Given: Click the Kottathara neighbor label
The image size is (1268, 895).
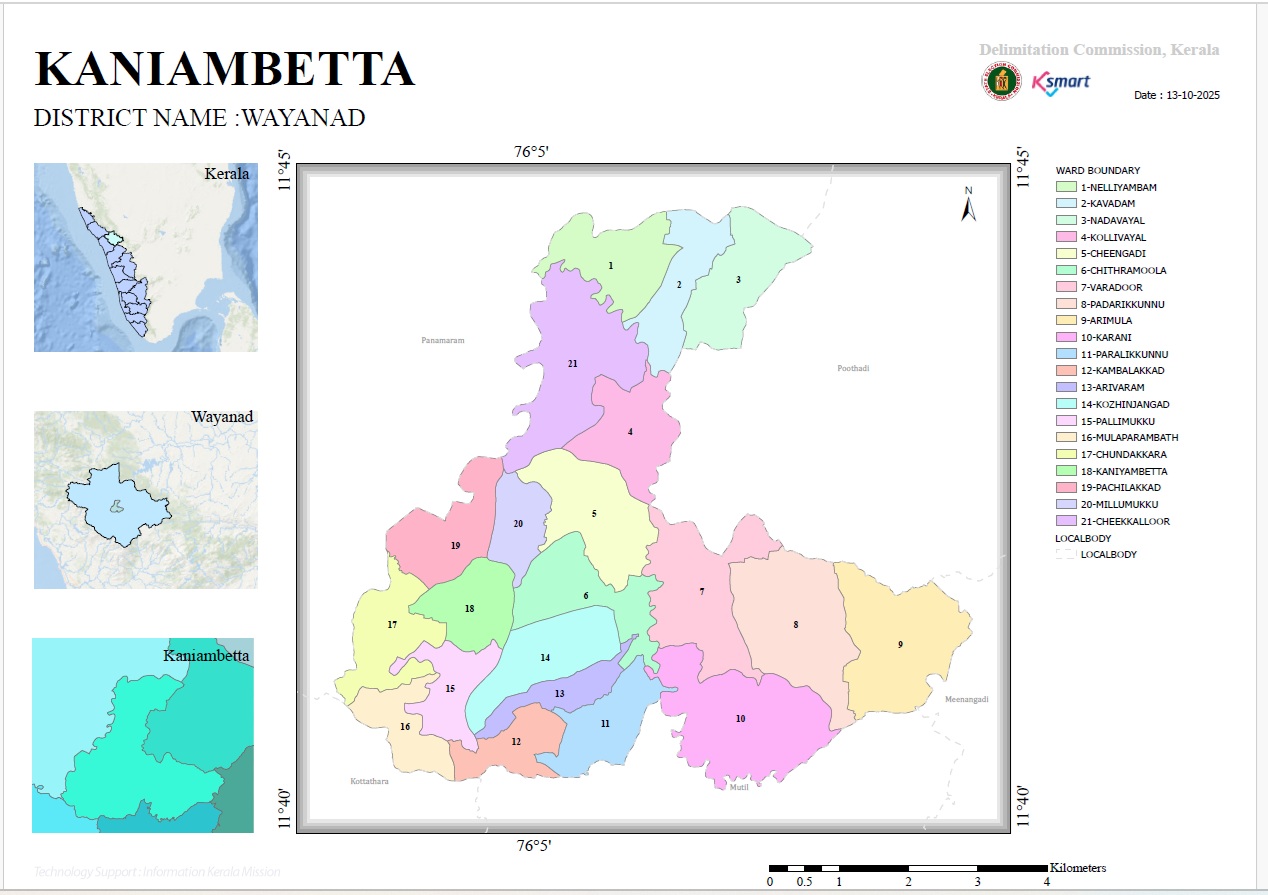Looking at the screenshot, I should point(369,781).
